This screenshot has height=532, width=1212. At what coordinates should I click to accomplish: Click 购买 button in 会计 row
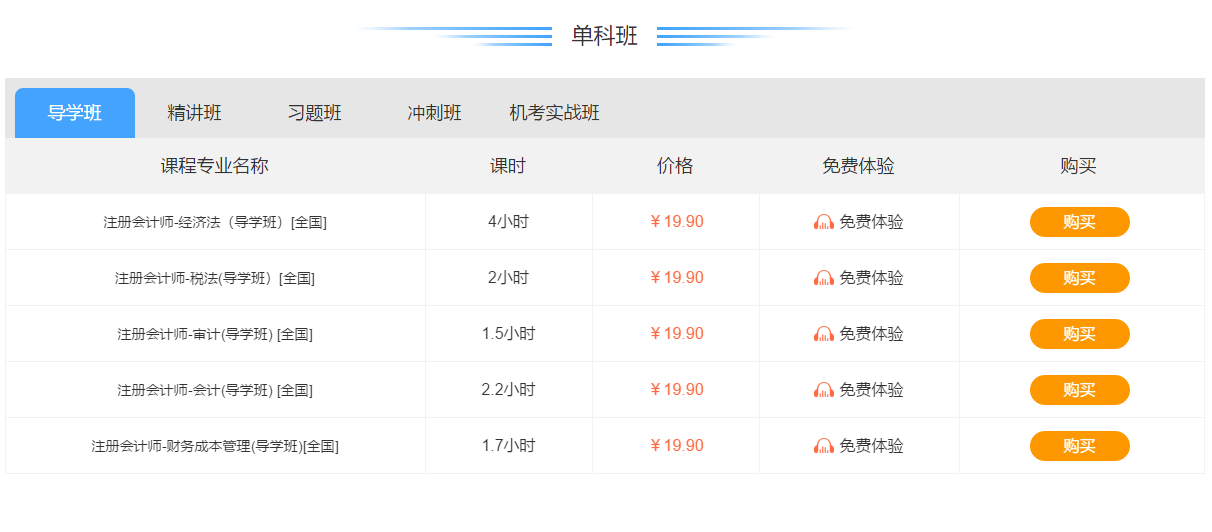[1080, 390]
